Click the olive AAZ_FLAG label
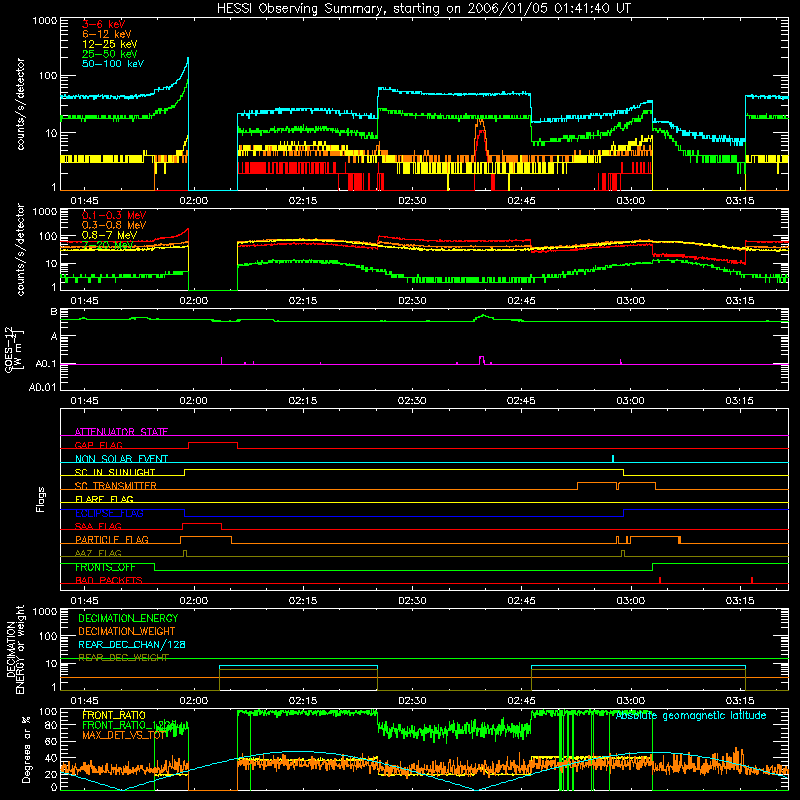The width and height of the screenshot is (800, 800). click(x=98, y=553)
